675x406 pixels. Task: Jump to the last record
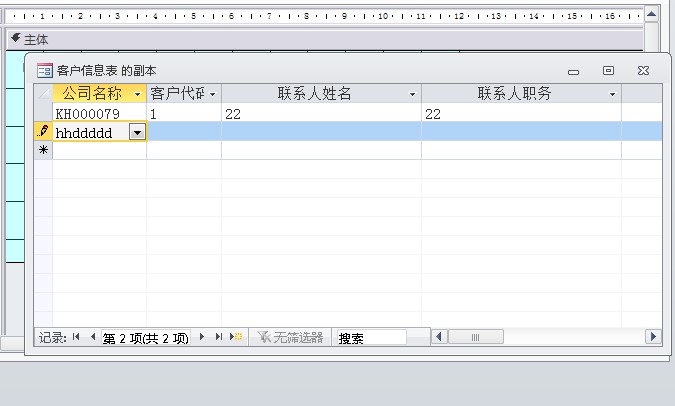219,338
